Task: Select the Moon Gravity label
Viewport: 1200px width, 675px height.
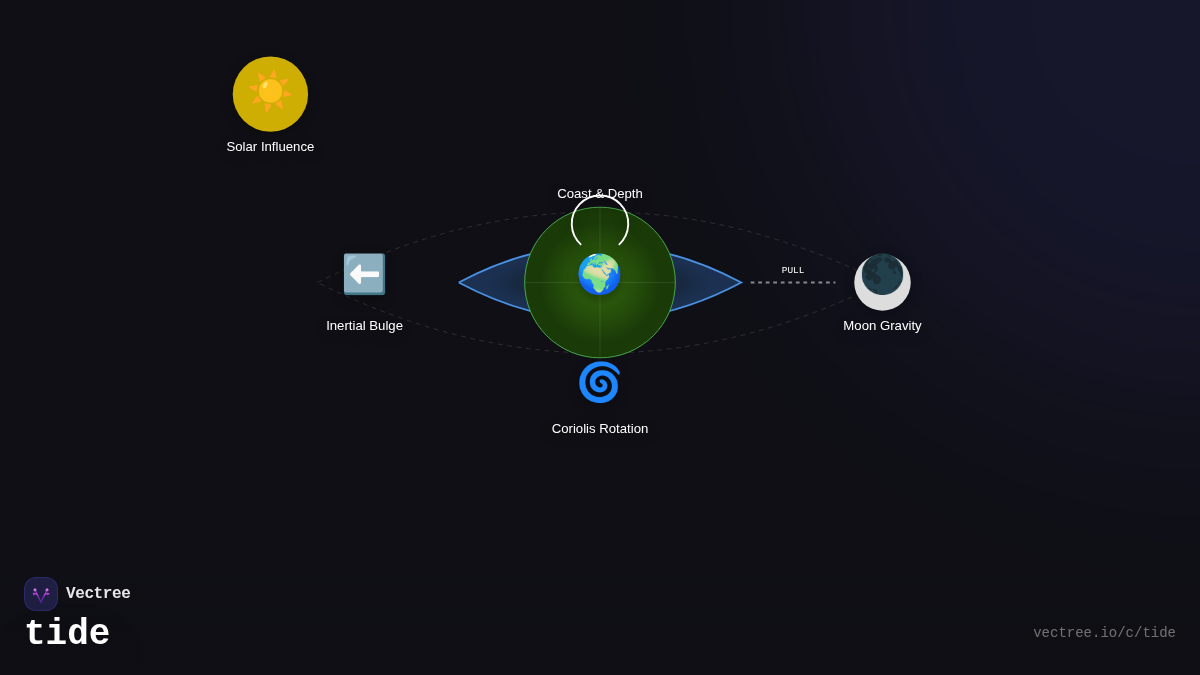Action: point(882,326)
